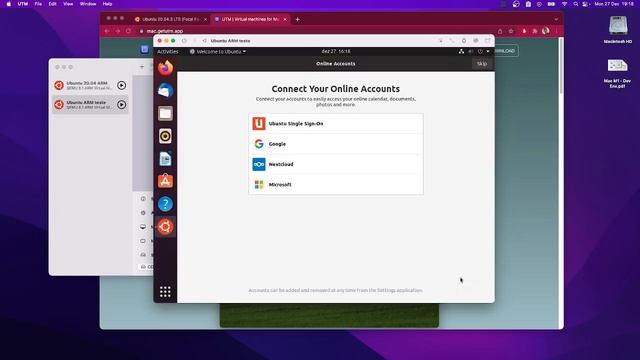Switch to UTM Virtual machines browser tab
The height and width of the screenshot is (360, 640).
tap(250, 19)
